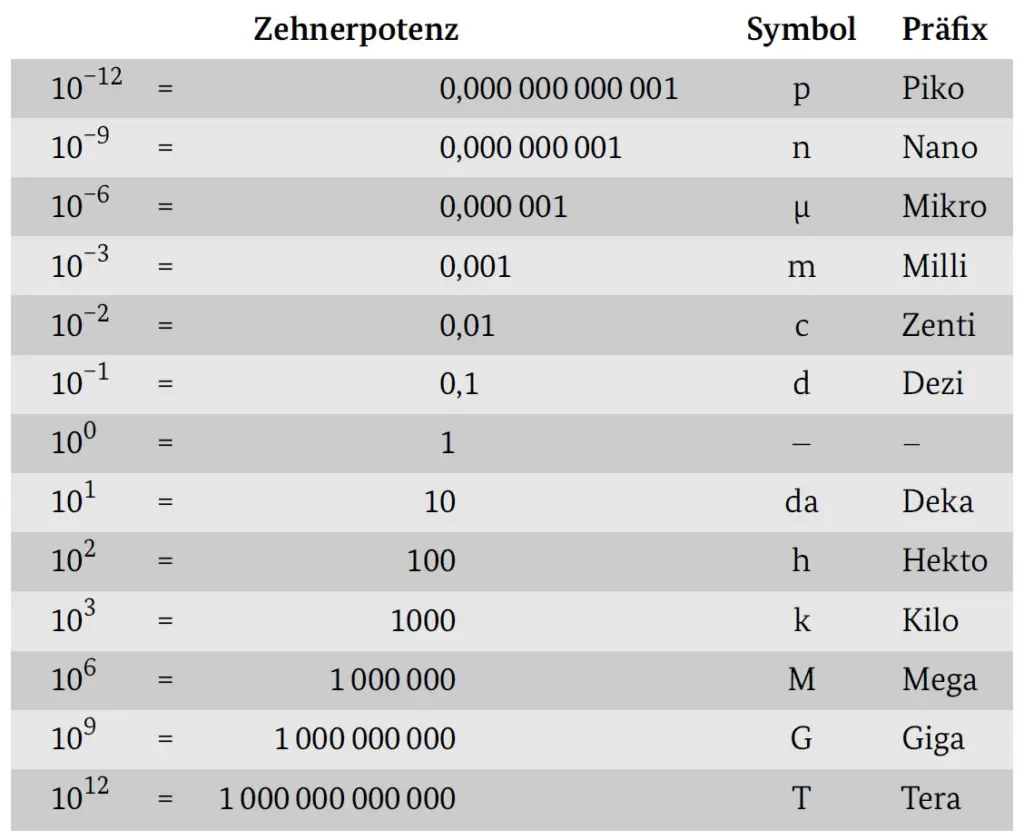Click the symbol T for Tera
Screen dimensions: 1024x840
point(801,798)
